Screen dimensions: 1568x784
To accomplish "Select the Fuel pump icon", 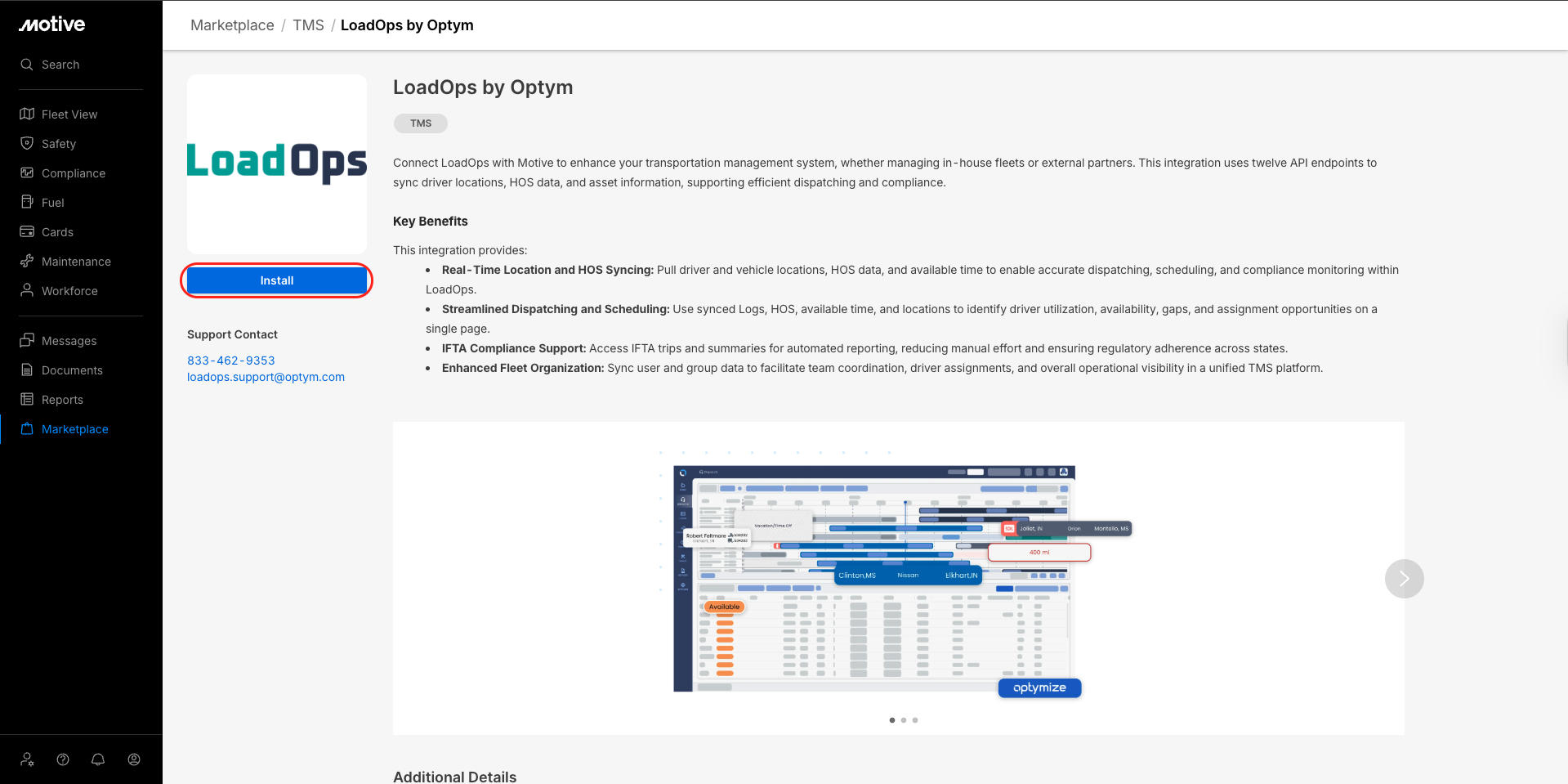I will click(27, 203).
